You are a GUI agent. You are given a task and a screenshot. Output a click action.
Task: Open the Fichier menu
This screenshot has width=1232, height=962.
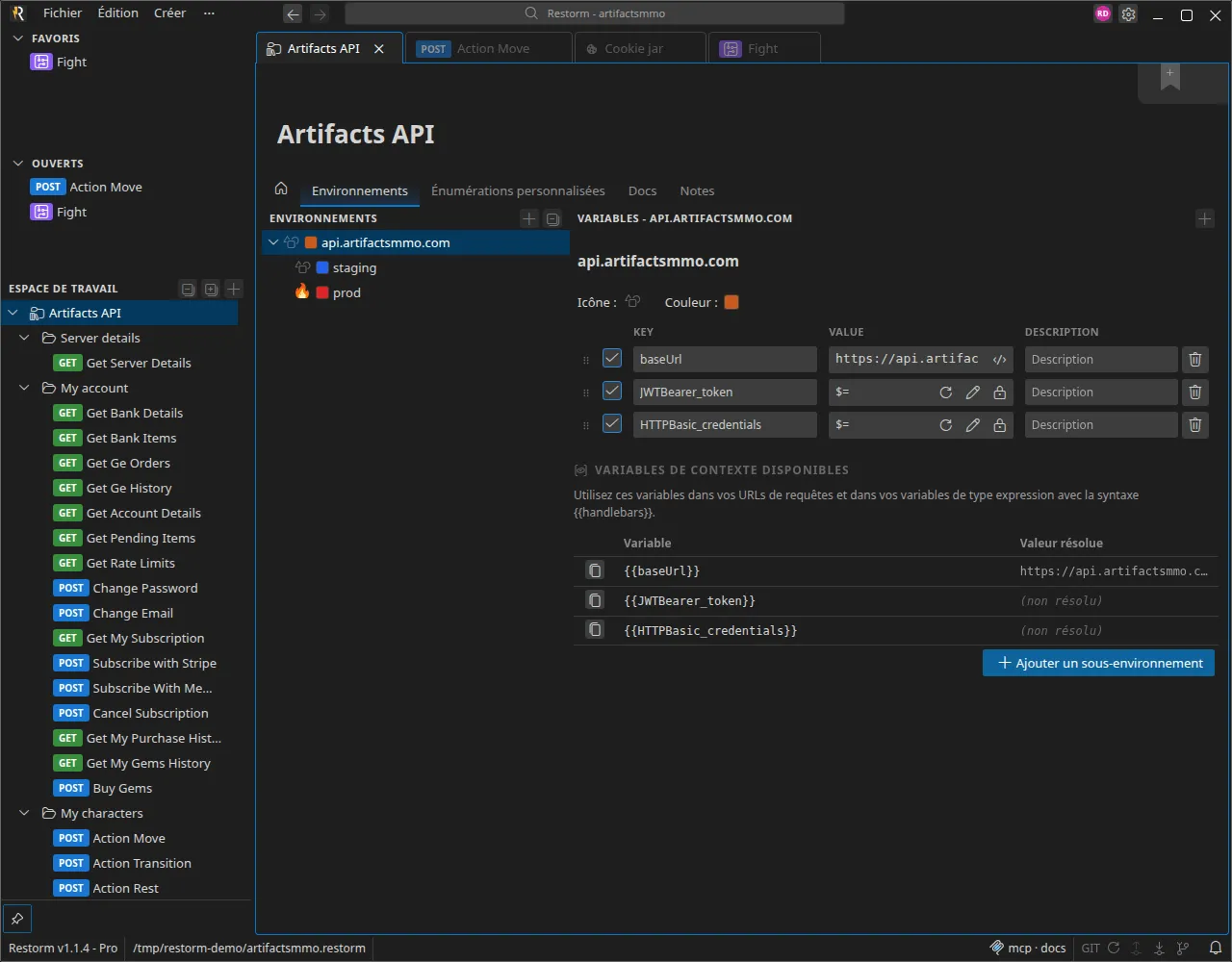63,13
